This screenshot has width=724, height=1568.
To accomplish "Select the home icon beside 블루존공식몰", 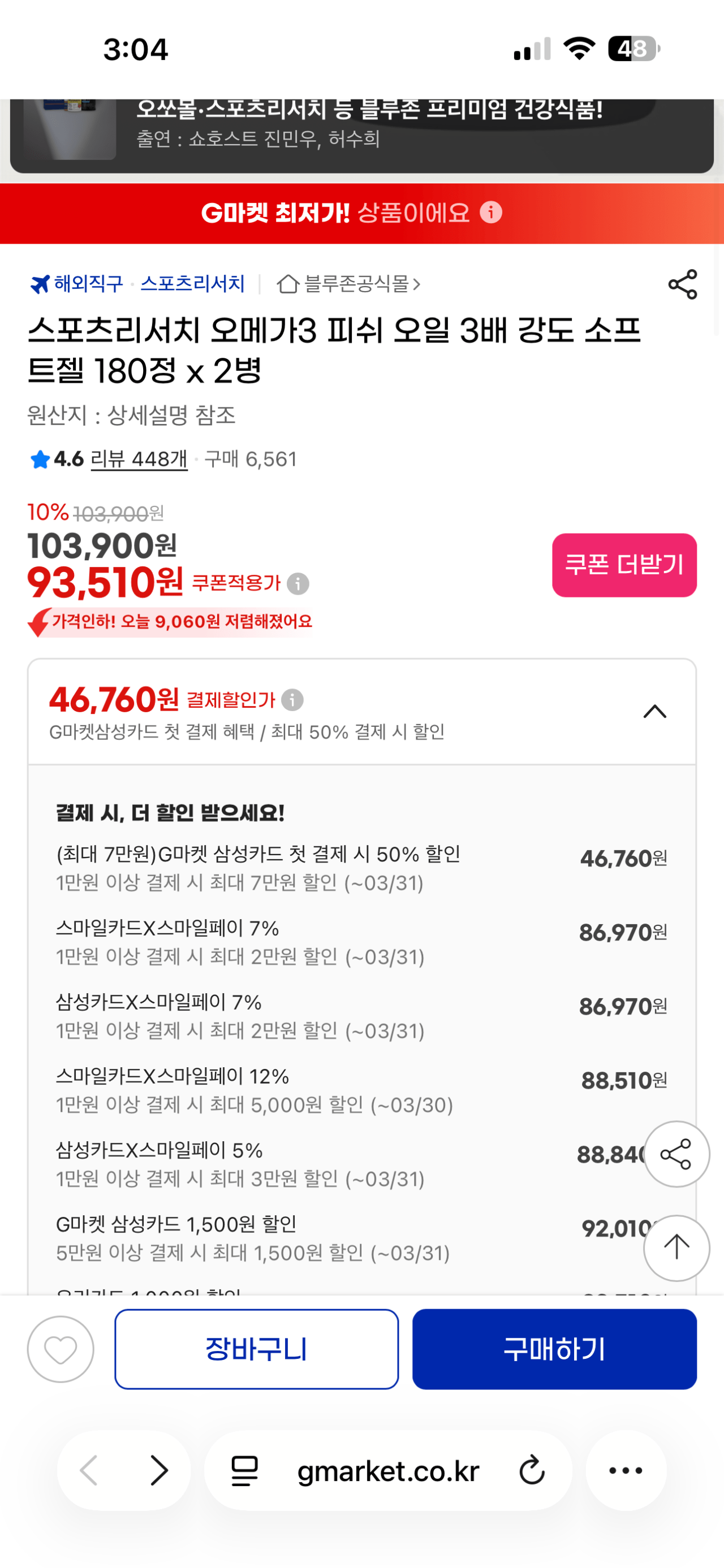I will click(x=288, y=284).
